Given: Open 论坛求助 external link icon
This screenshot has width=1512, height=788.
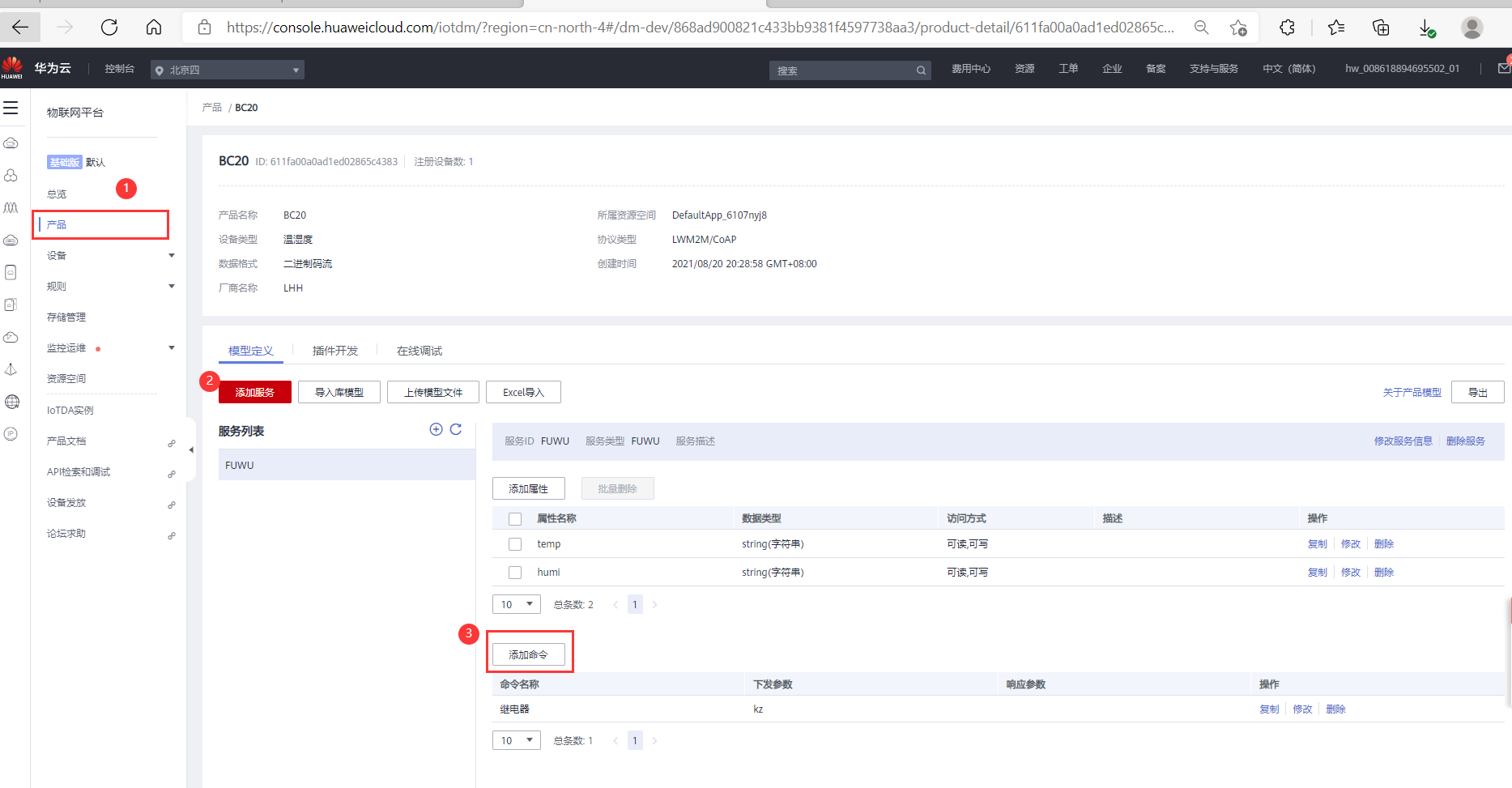Looking at the screenshot, I should tap(172, 535).
